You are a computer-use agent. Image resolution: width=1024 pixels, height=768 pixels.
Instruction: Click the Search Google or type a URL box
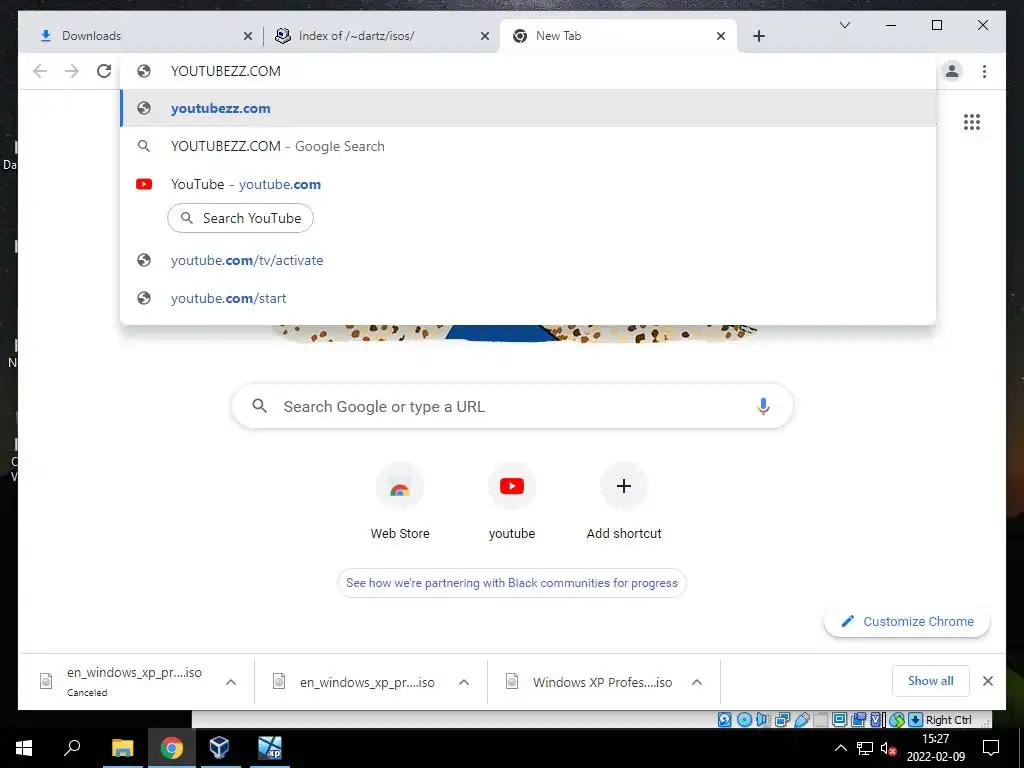click(512, 406)
